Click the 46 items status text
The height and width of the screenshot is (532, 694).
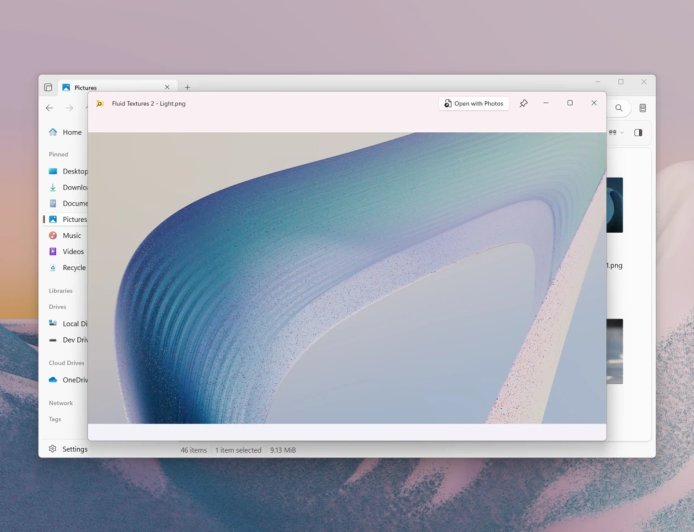[x=193, y=450]
